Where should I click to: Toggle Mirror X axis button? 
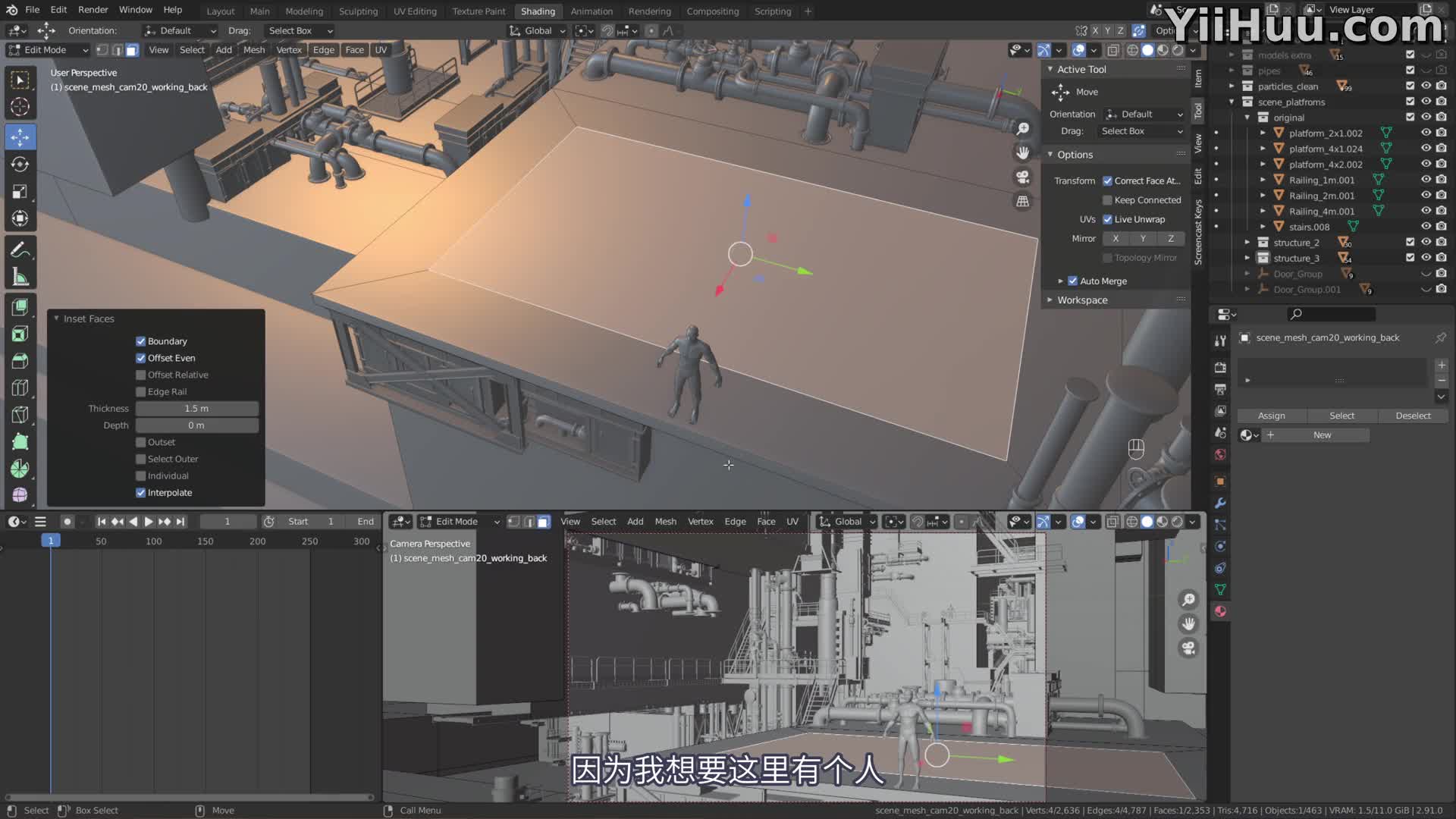click(1116, 238)
